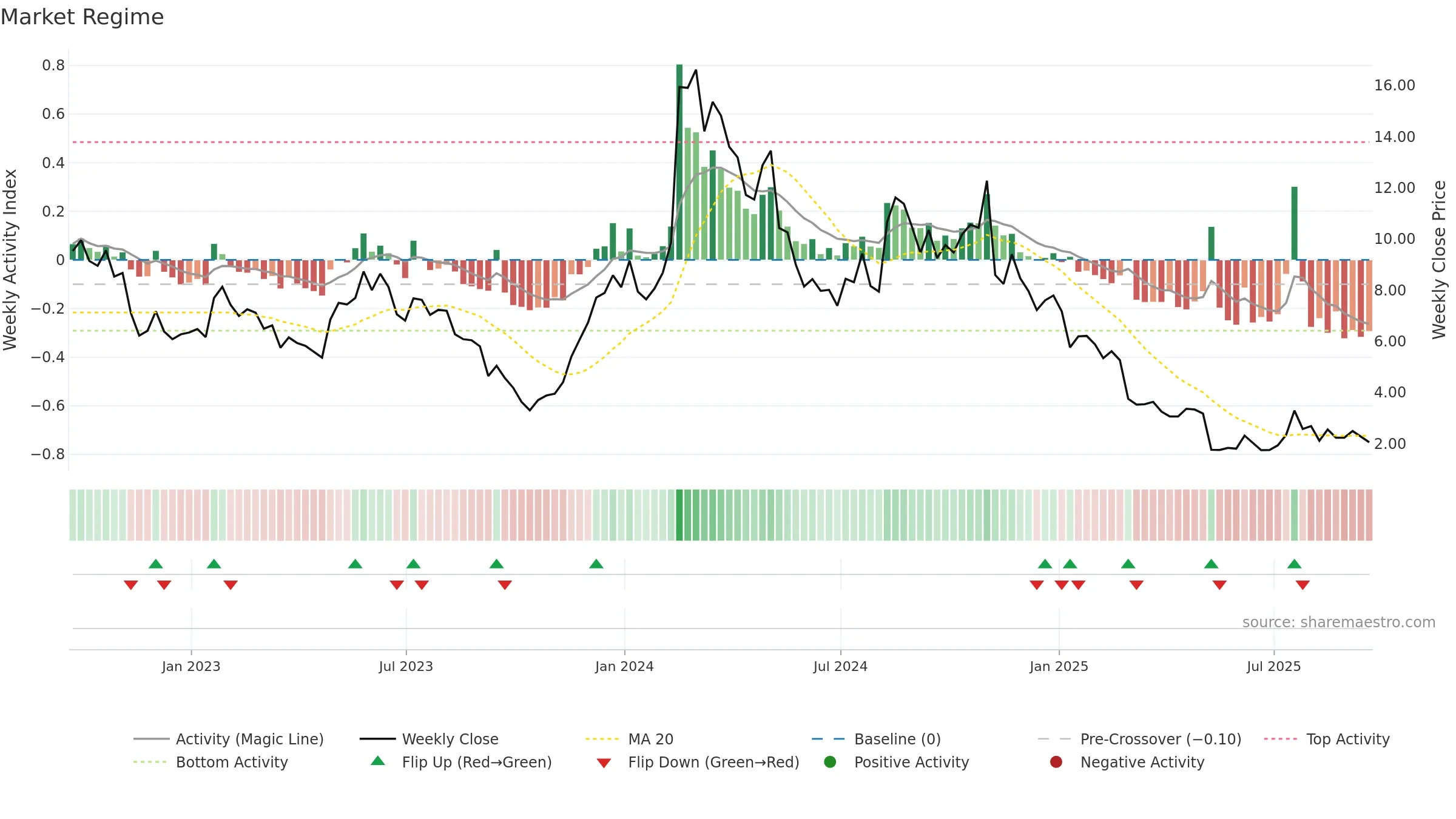Click the dark green regime strip cell
Viewport: 1456px width, 819px height.
679,515
